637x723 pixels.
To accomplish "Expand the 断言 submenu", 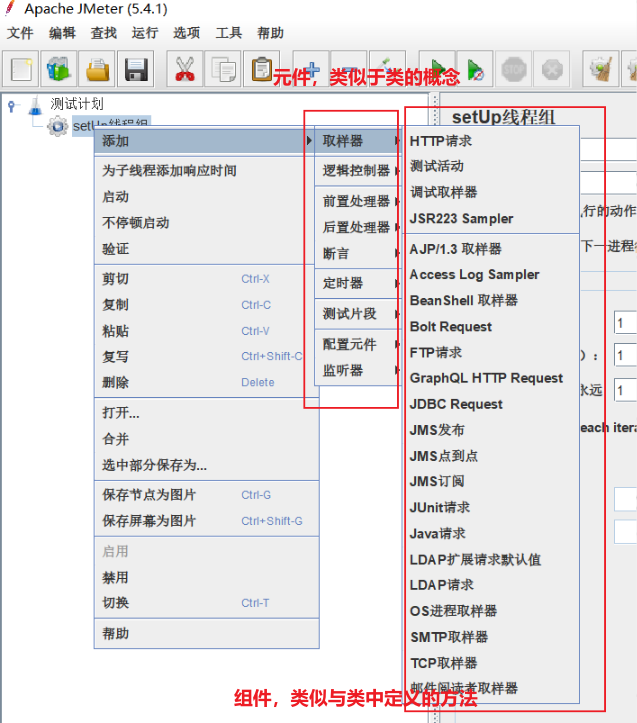I will [x=357, y=254].
